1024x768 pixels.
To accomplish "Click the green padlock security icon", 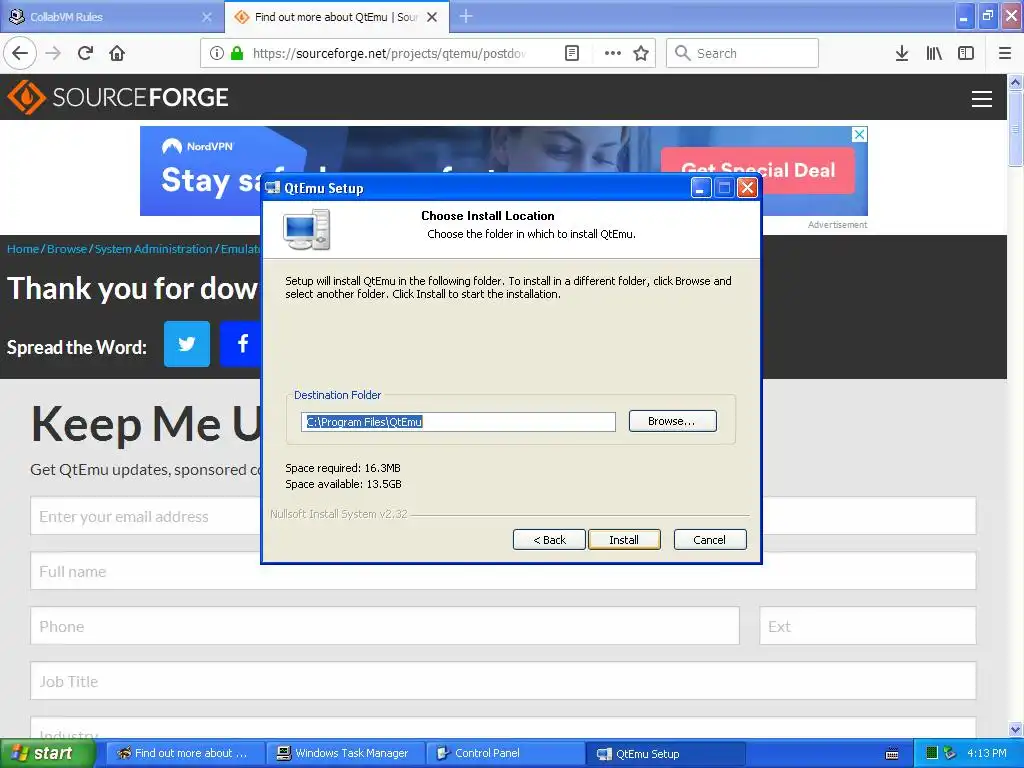I will 236,53.
